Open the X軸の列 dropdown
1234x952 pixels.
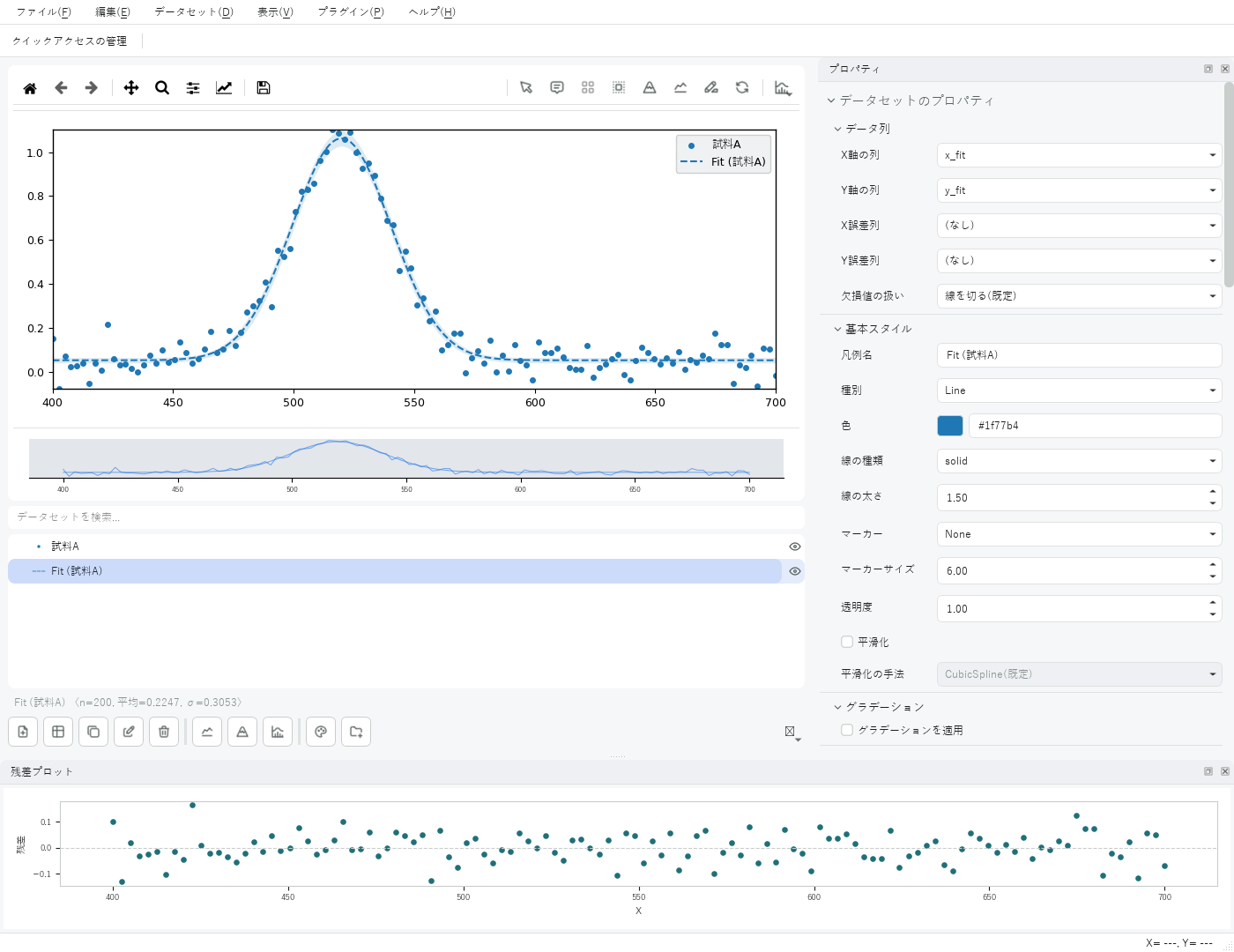point(1079,155)
